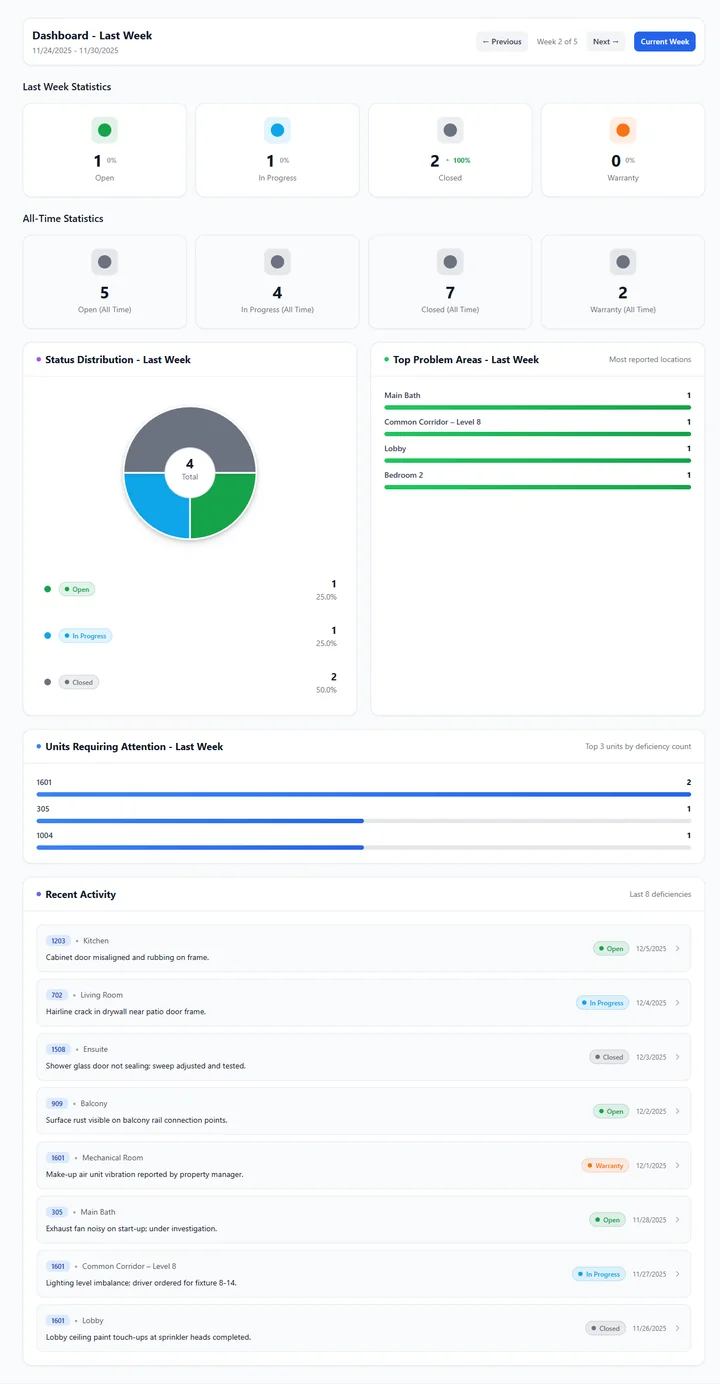Click the Warranty (All Time) circle icon
This screenshot has height=1384, width=720.
pyautogui.click(x=622, y=261)
